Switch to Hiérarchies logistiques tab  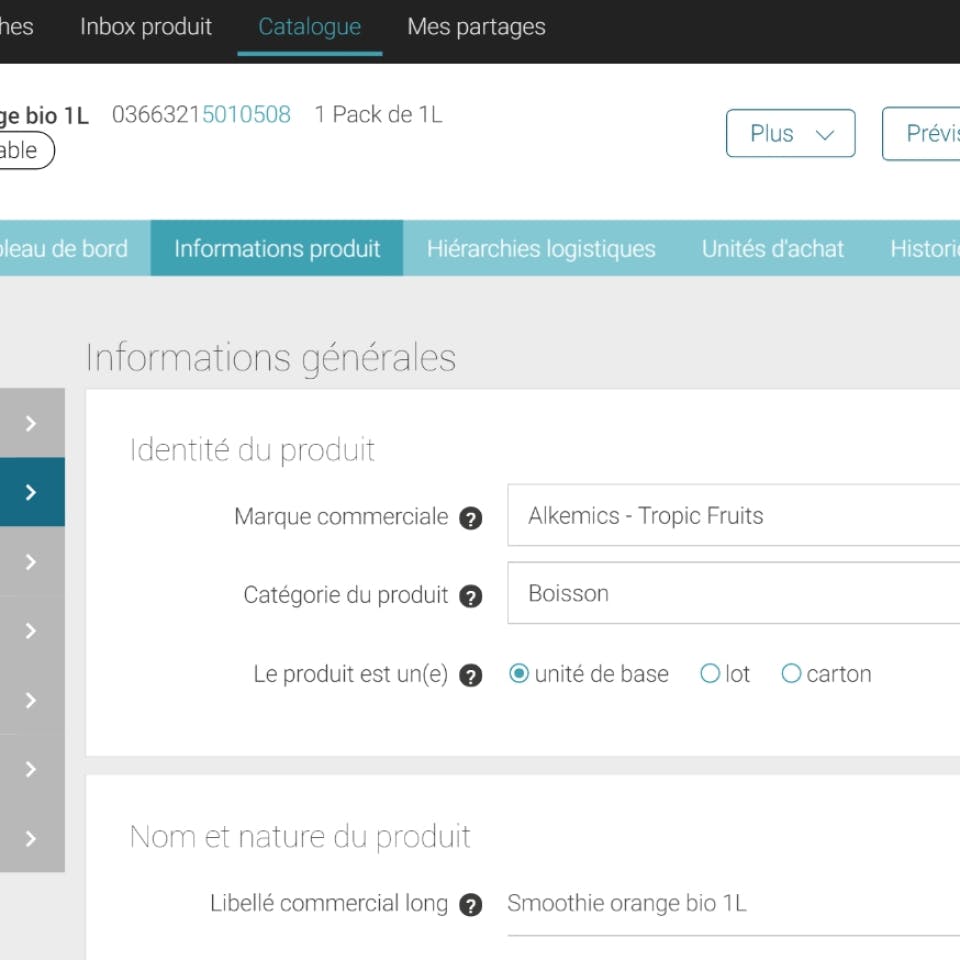(x=541, y=249)
